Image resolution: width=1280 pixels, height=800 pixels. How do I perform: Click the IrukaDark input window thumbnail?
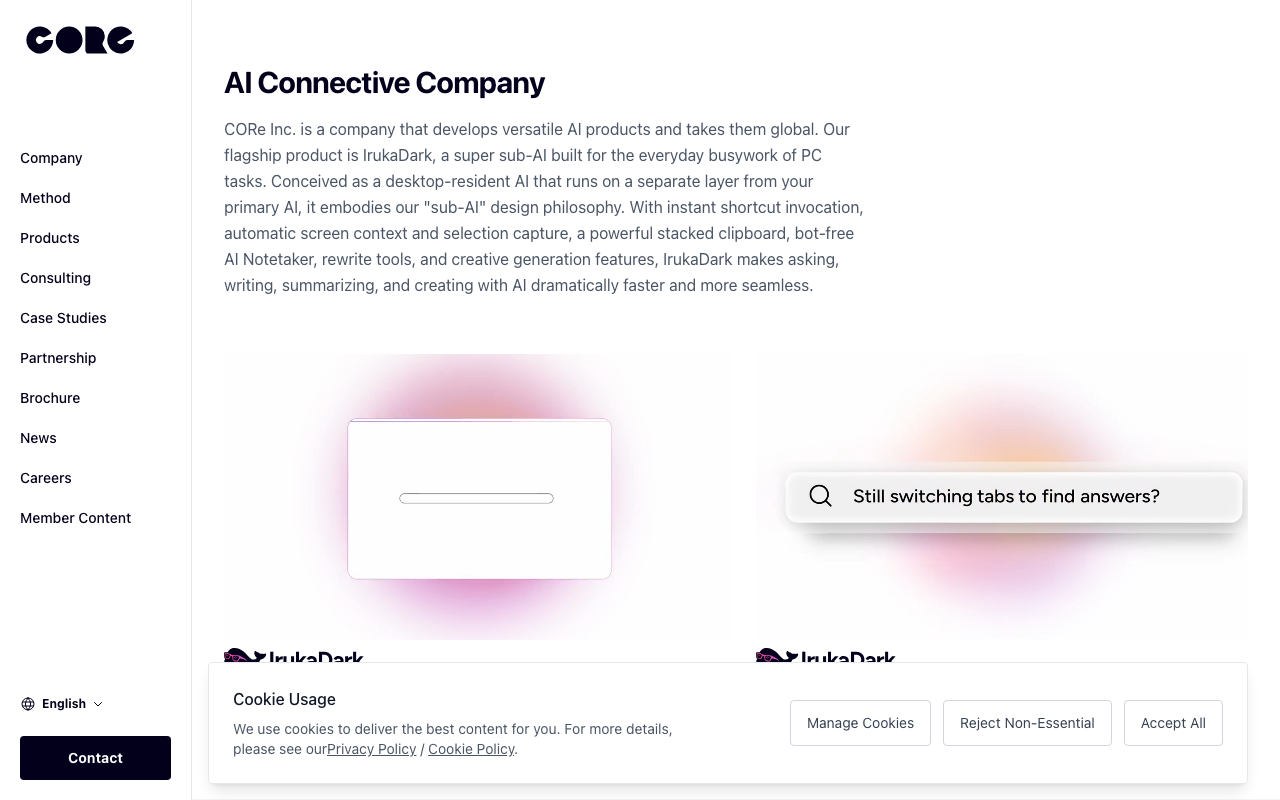(x=479, y=498)
